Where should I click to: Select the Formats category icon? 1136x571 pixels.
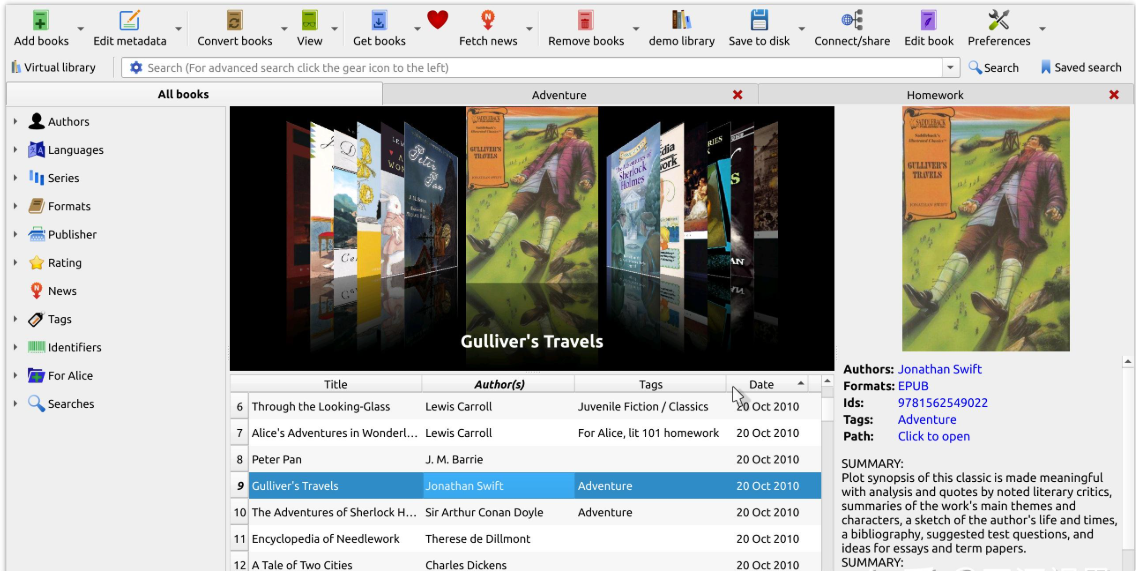[x=36, y=206]
